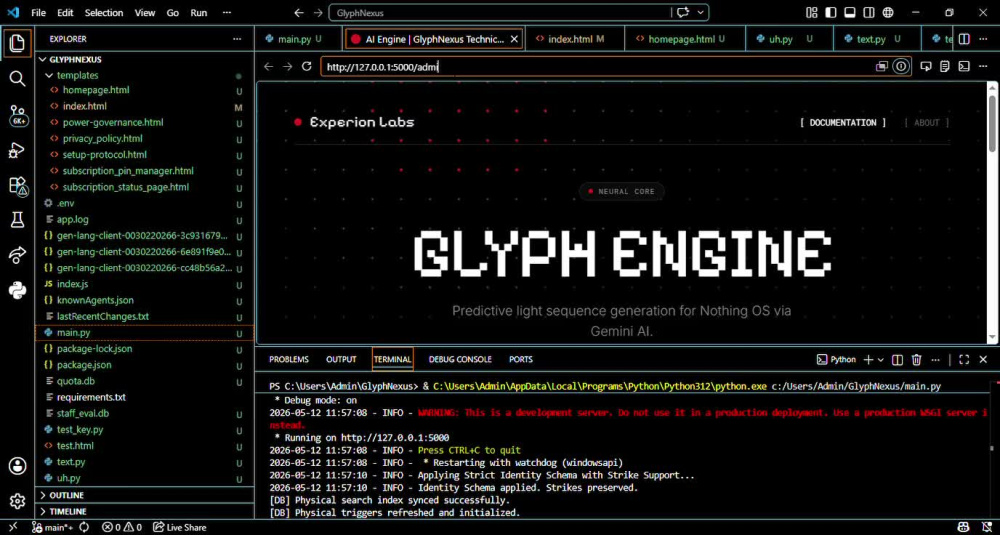The width and height of the screenshot is (1000, 535).
Task: Open the terminal icon in browser toolbar
Action: pos(965,66)
